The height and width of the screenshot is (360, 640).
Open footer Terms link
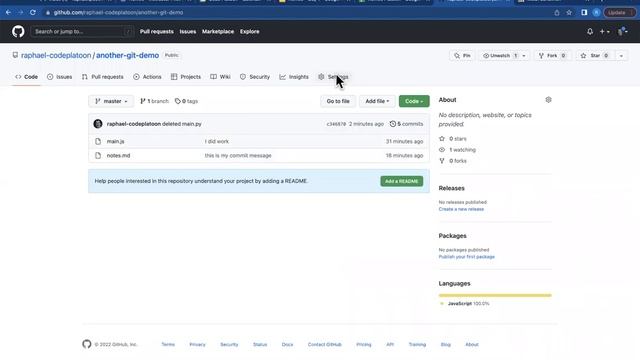[168, 344]
